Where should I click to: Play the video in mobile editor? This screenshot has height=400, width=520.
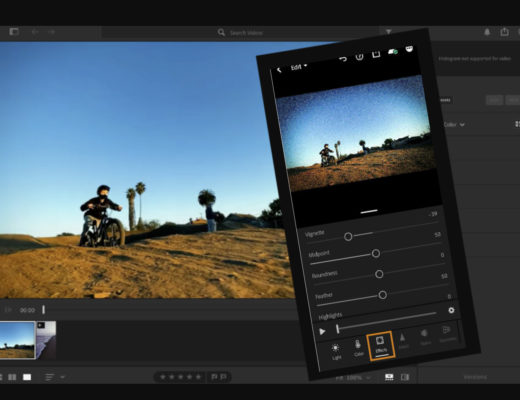click(x=322, y=331)
